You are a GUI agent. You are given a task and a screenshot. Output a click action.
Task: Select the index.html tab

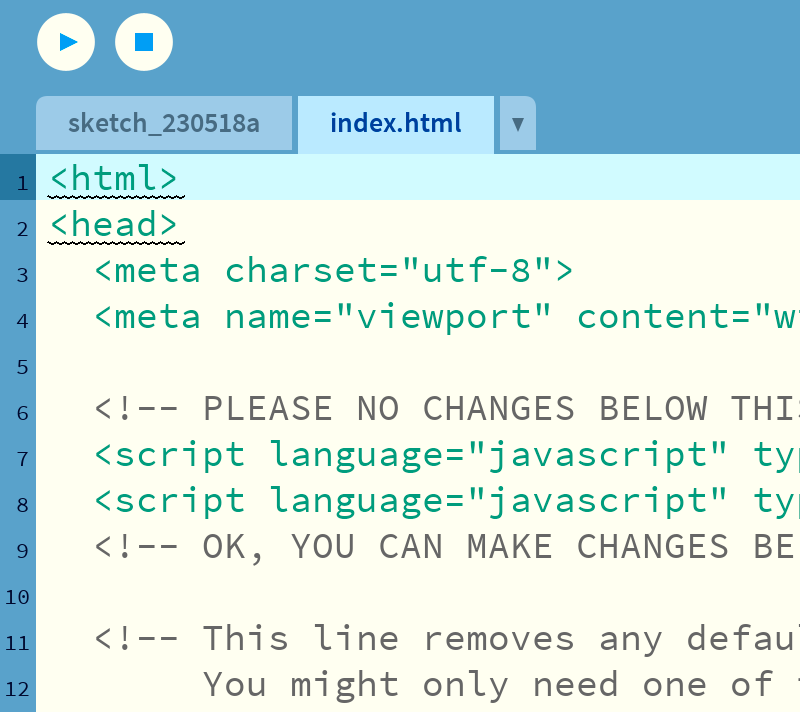[x=396, y=124]
